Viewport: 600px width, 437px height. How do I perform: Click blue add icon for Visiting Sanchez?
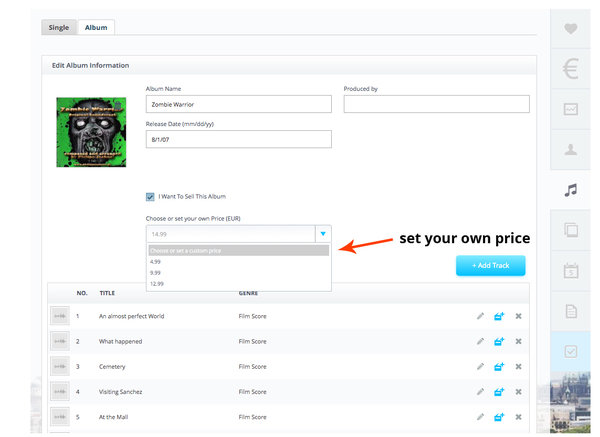[499, 392]
